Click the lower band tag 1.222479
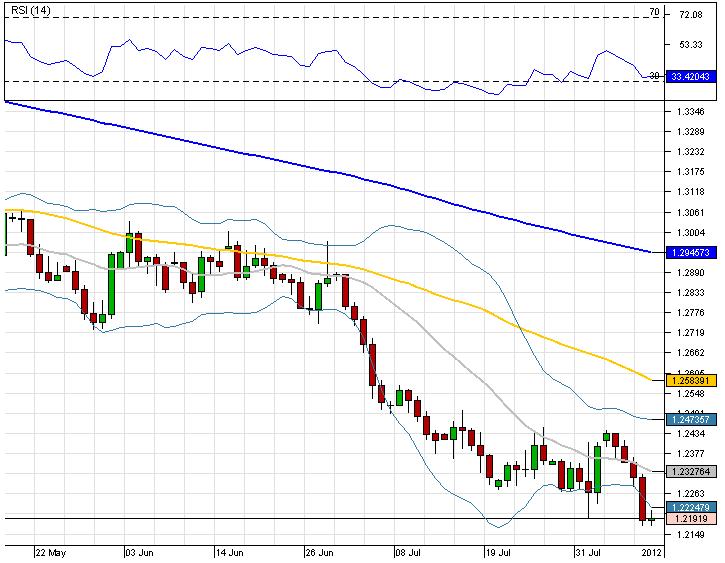This screenshot has height=563, width=725. (x=687, y=507)
